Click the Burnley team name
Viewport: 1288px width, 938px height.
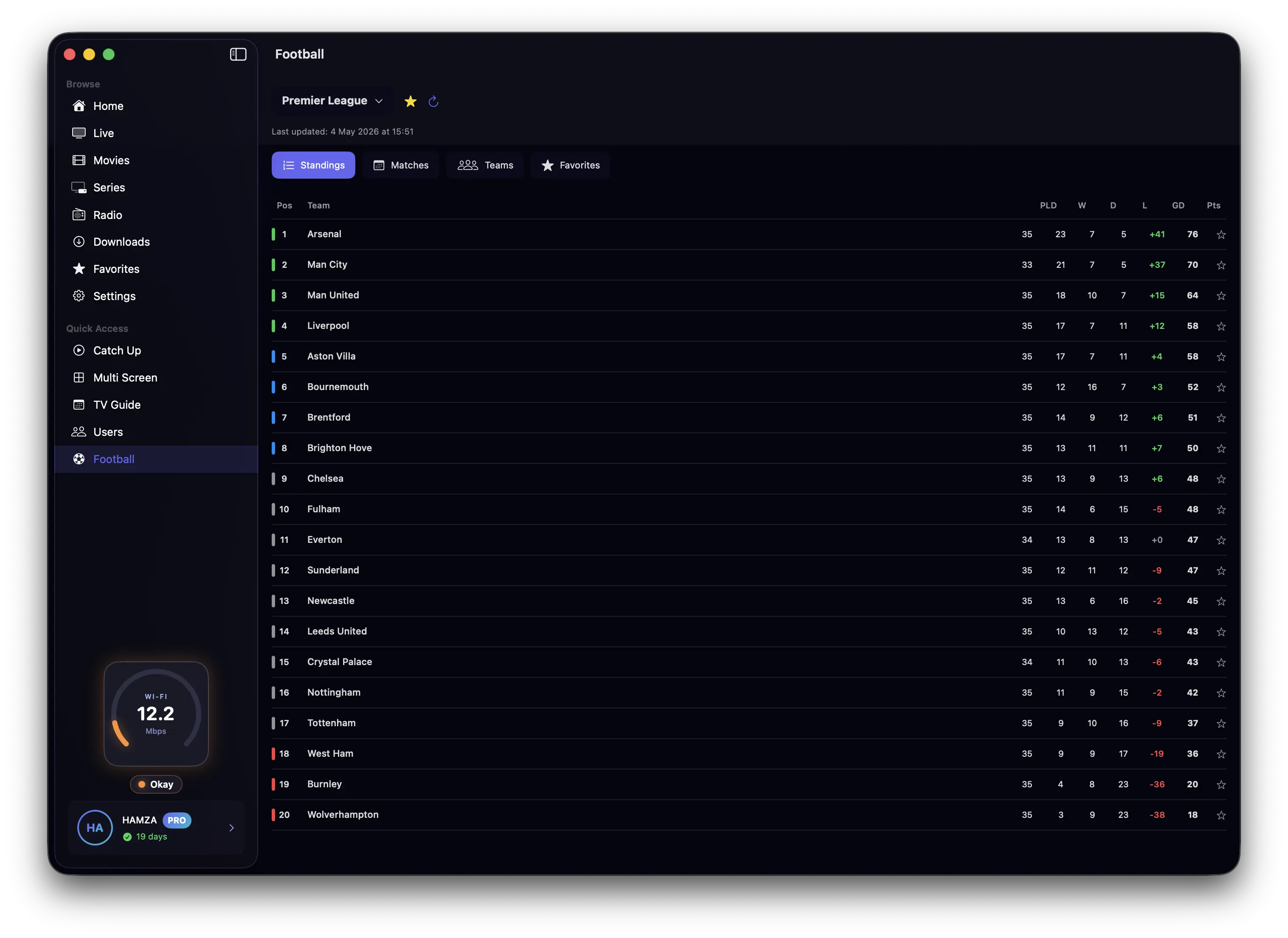coord(325,784)
